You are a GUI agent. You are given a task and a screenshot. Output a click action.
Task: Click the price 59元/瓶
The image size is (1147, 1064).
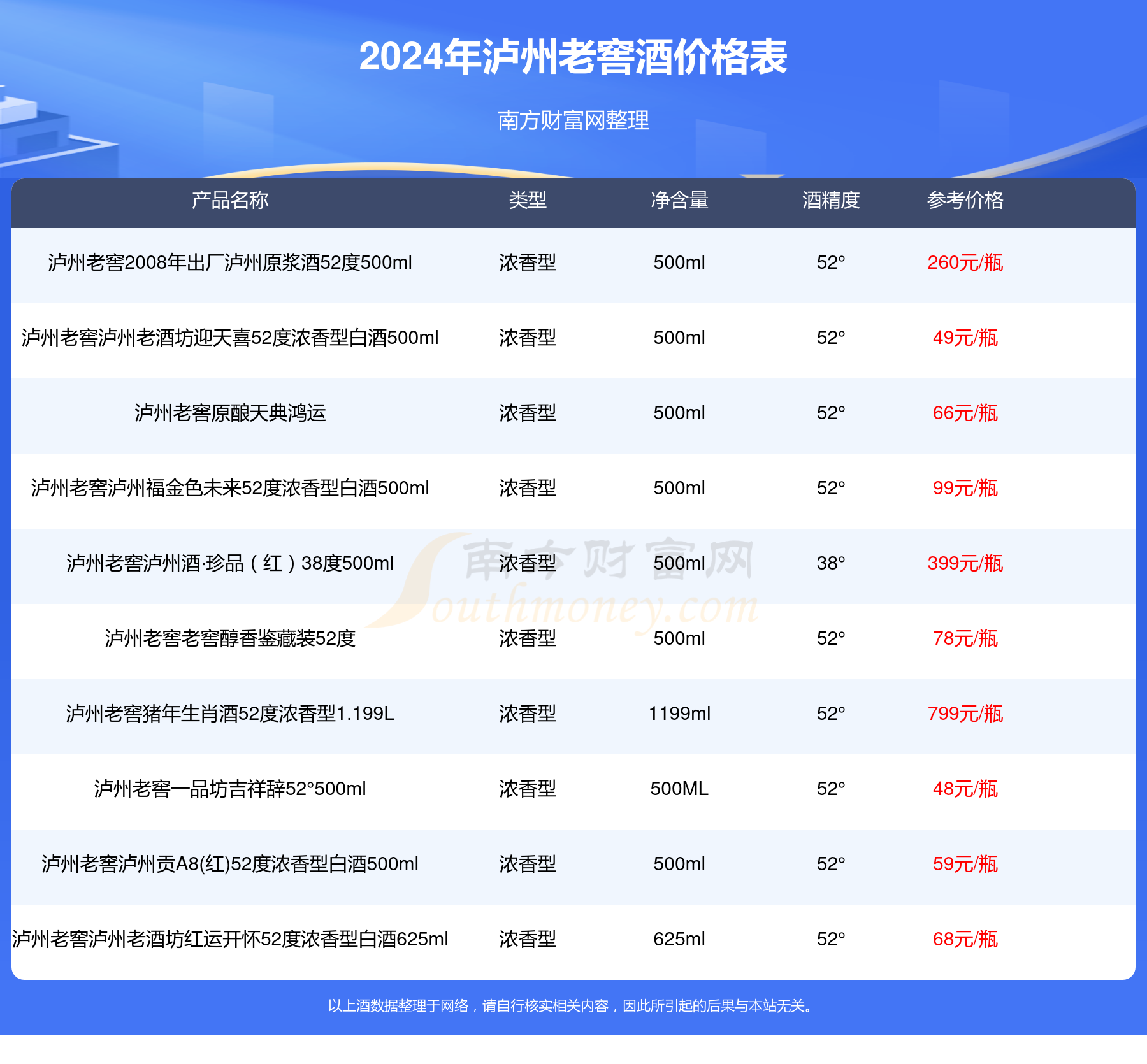[965, 864]
